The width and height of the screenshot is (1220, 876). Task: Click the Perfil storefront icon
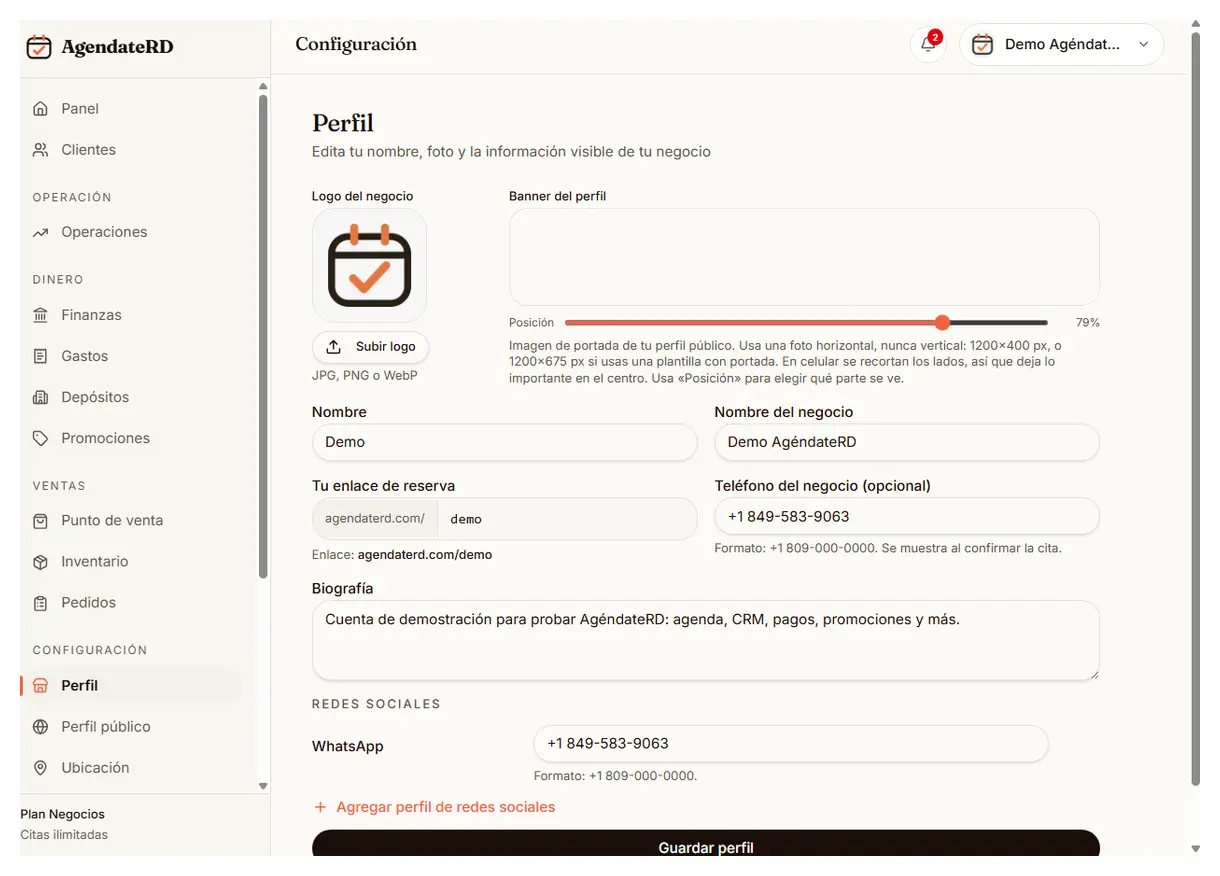point(40,686)
